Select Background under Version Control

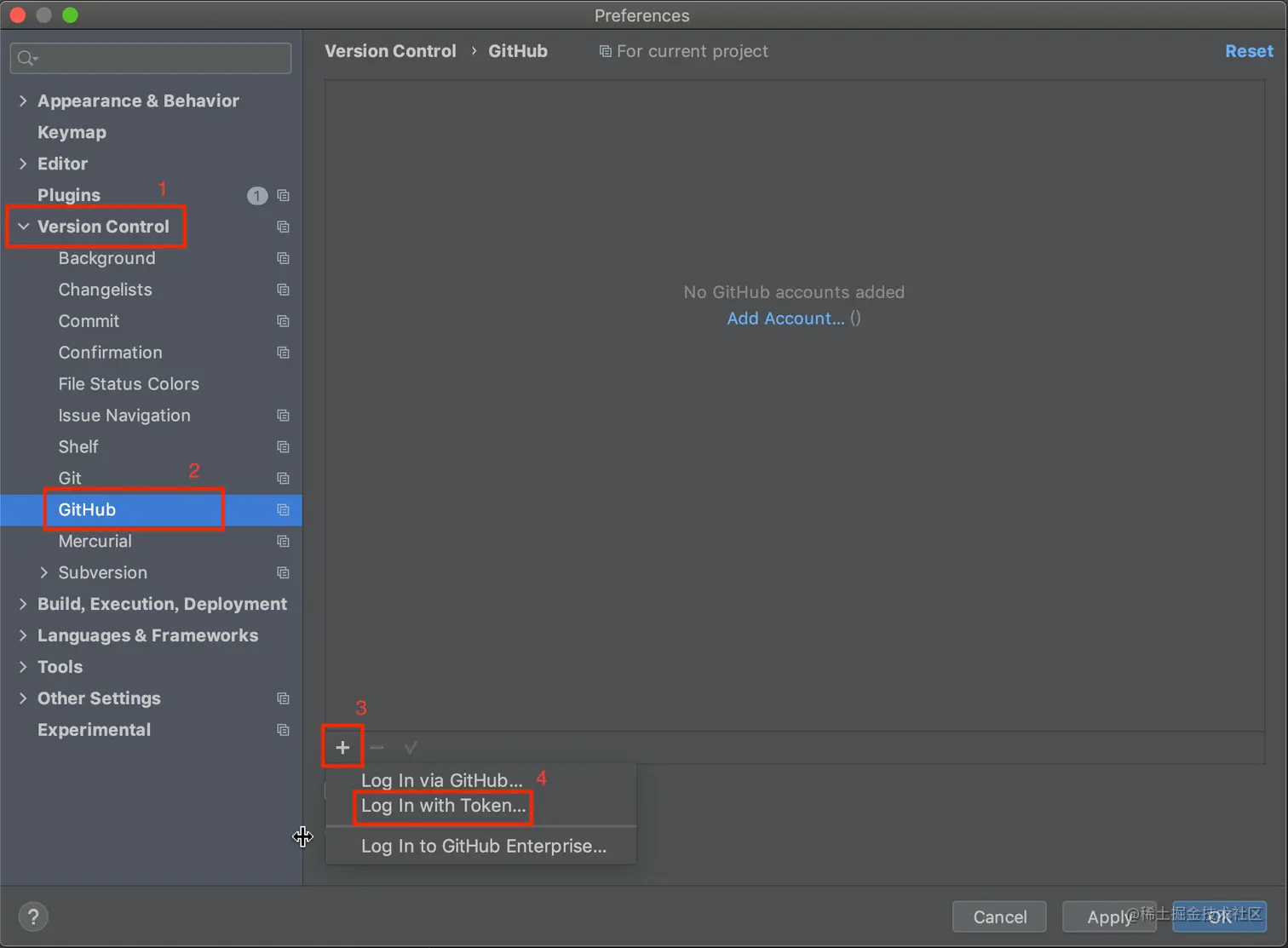(x=106, y=258)
